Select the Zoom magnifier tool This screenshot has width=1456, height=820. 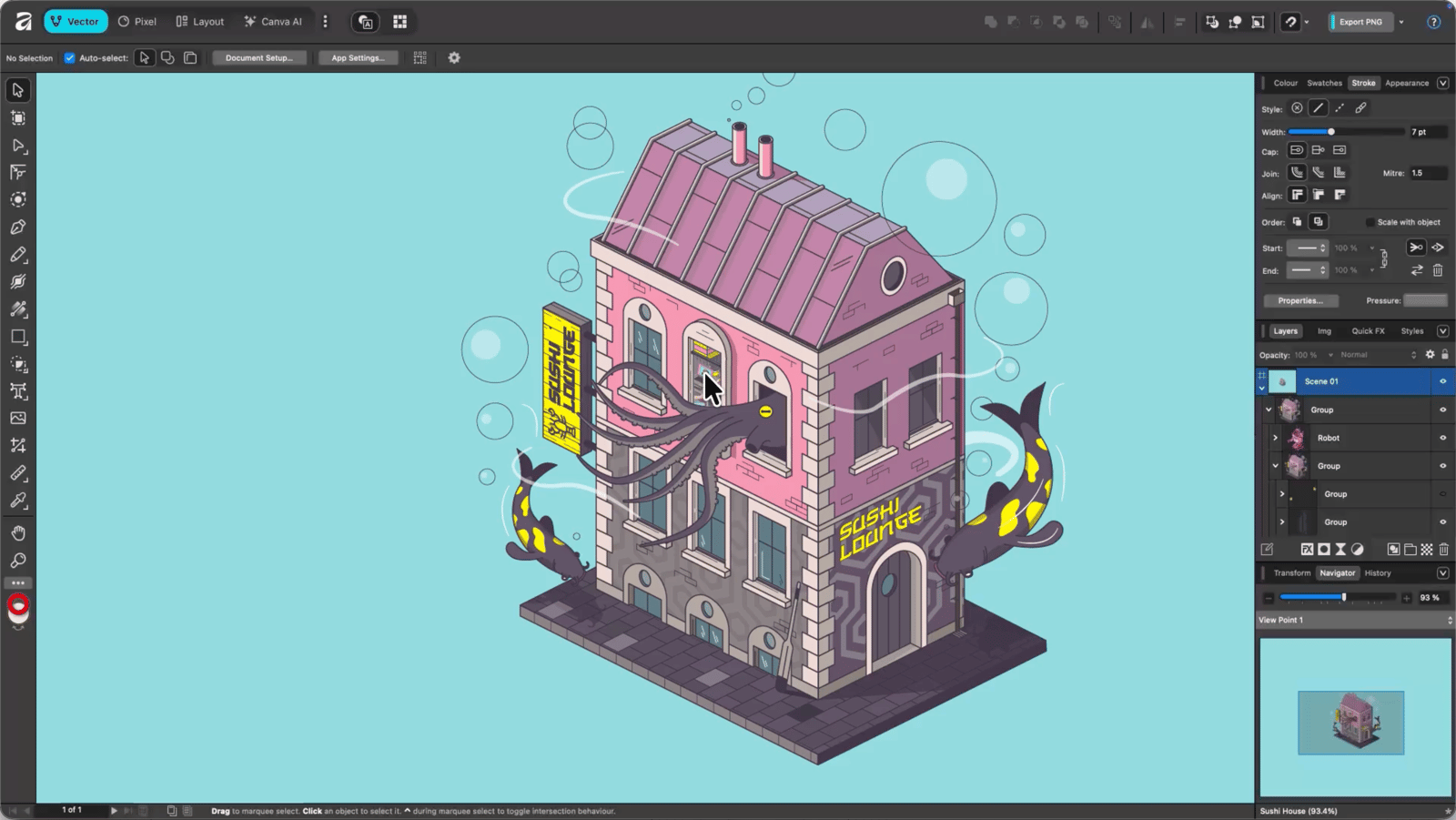[18, 561]
